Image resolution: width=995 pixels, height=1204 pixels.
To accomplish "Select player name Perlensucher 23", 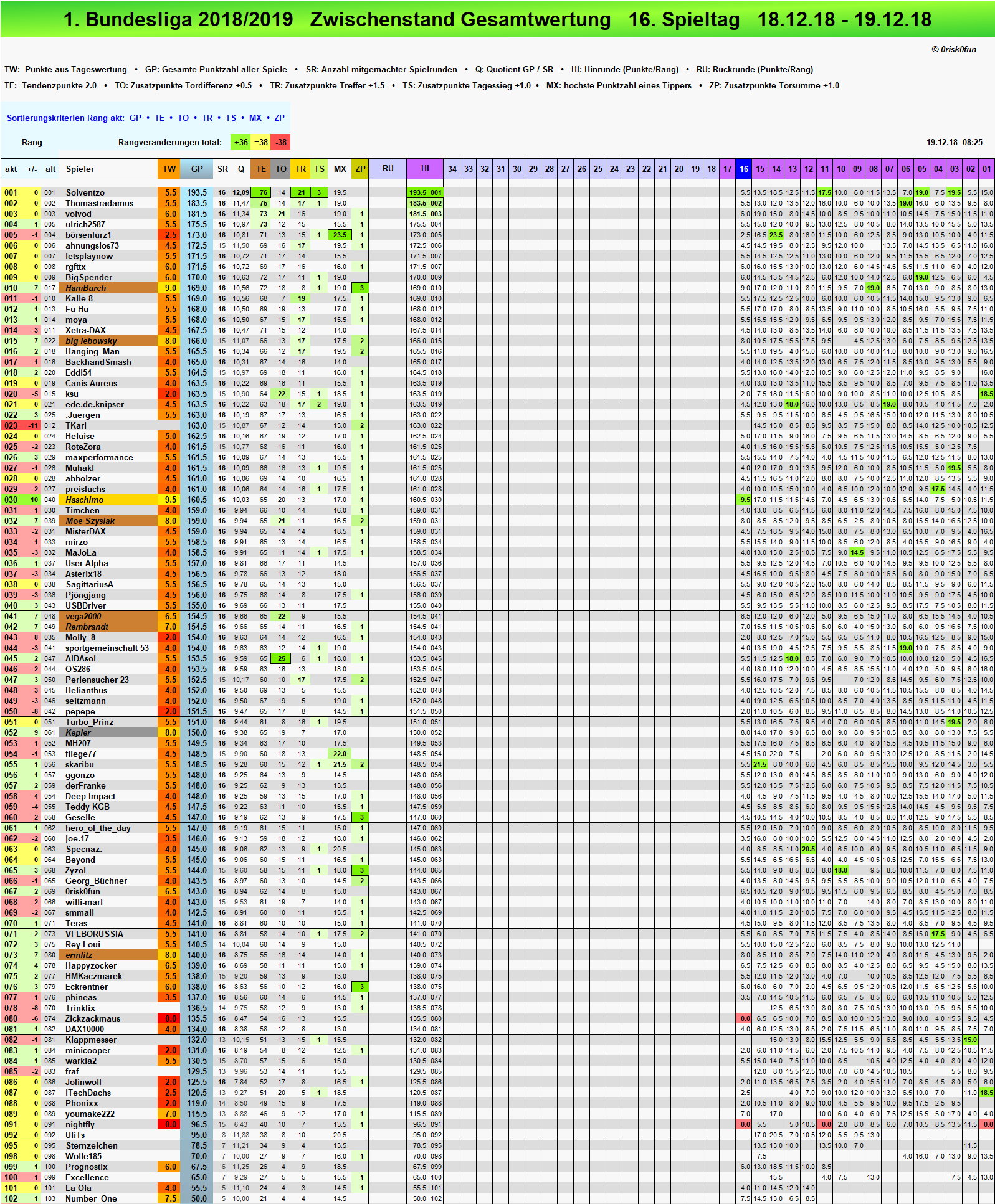I will pos(97,680).
